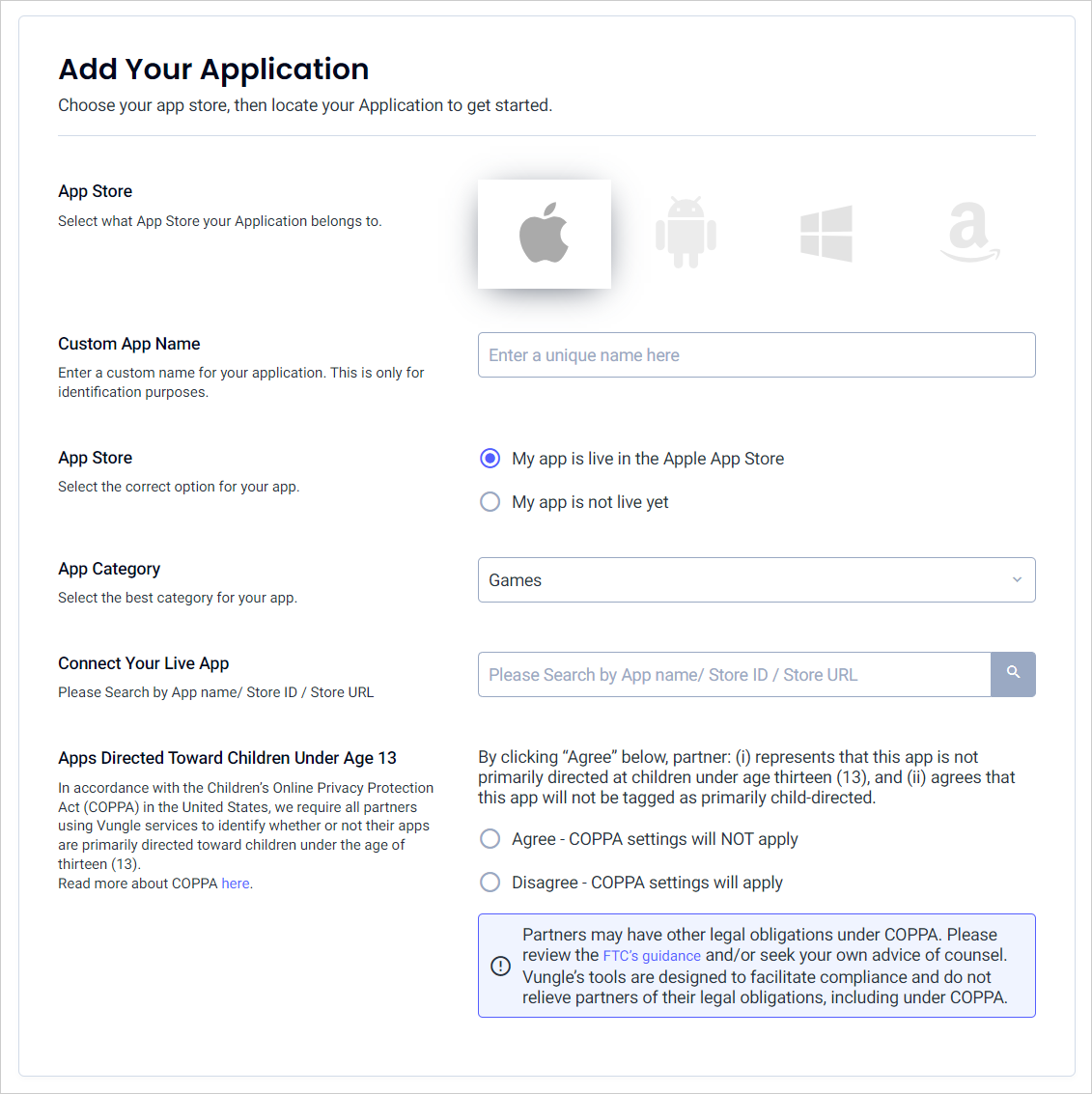Select the Apple App Store icon
Screen dimensions: 1092x1094
(x=544, y=234)
